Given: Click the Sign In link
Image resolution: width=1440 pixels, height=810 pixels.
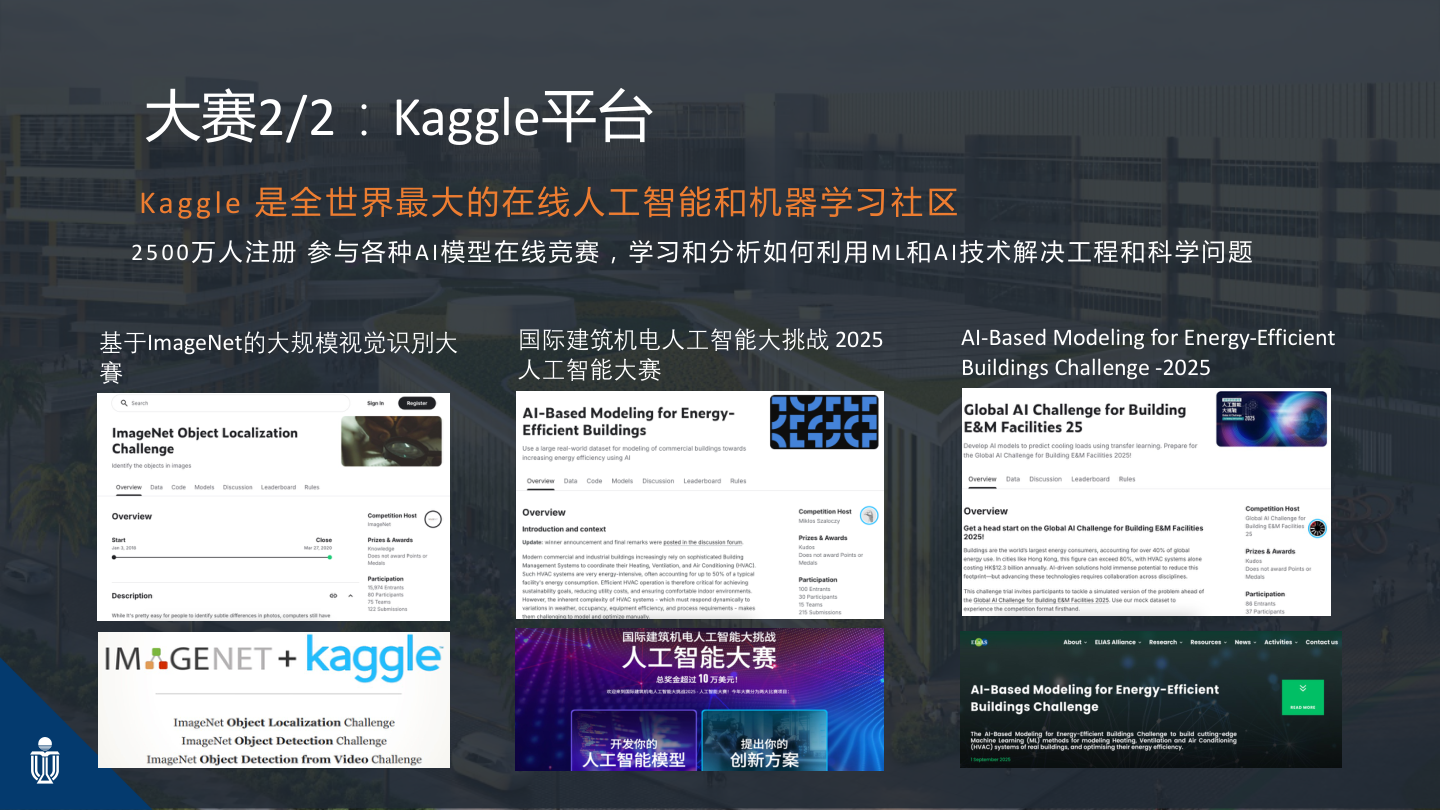Looking at the screenshot, I should coord(375,403).
